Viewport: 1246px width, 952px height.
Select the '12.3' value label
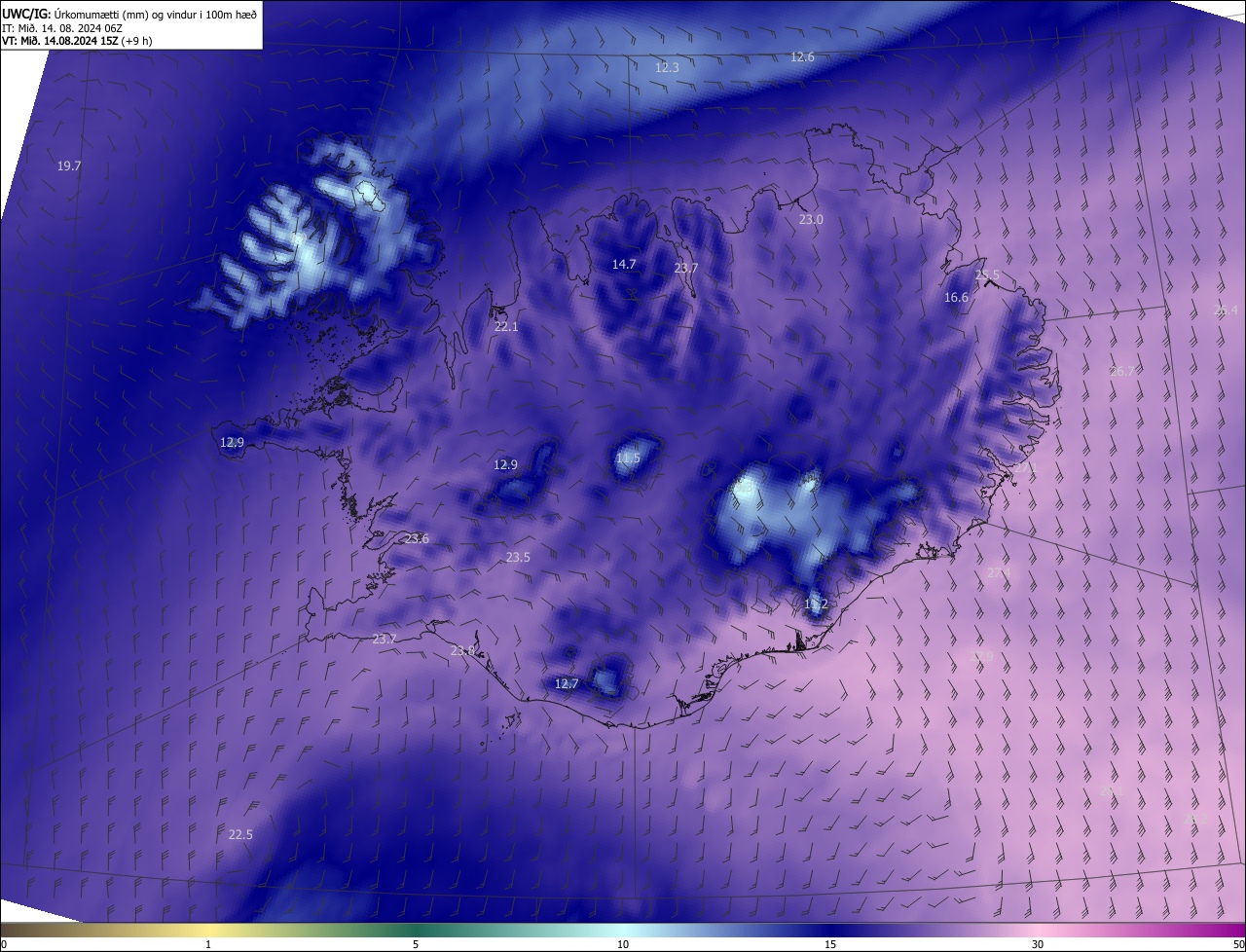coord(667,67)
